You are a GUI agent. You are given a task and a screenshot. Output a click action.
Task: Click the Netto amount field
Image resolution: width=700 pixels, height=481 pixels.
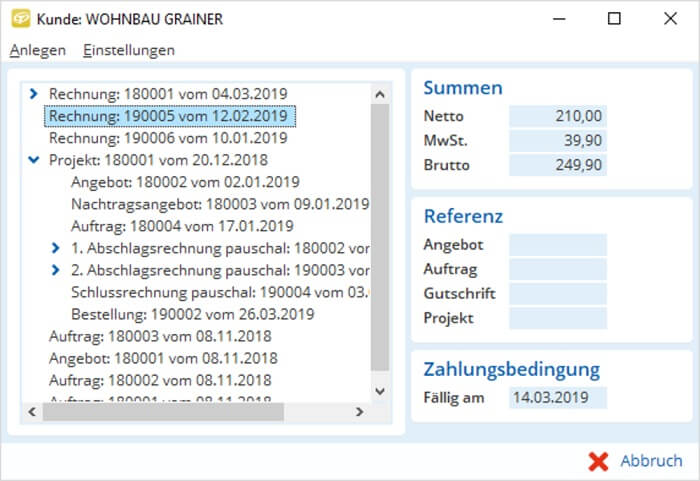[557, 116]
